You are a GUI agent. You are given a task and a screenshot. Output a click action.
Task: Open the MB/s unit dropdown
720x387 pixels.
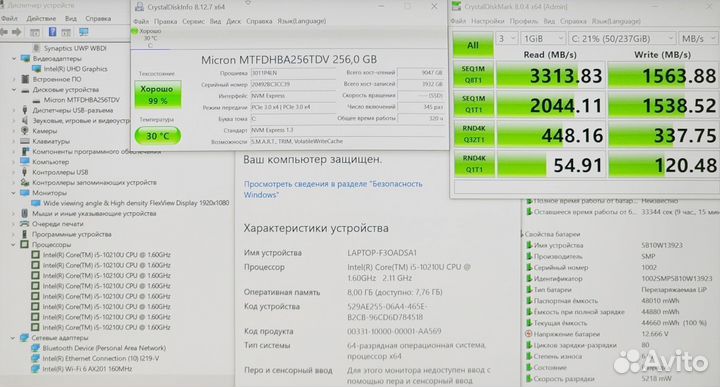(698, 39)
